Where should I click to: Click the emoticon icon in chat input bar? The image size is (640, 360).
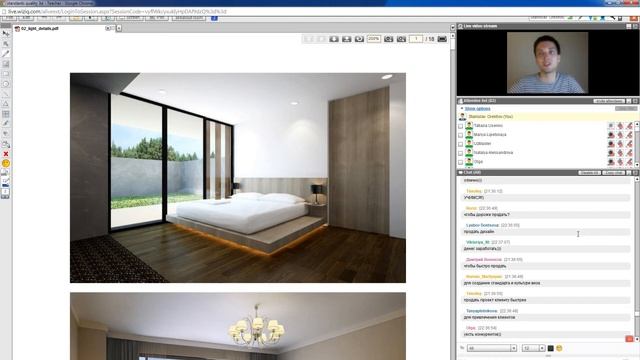559,348
